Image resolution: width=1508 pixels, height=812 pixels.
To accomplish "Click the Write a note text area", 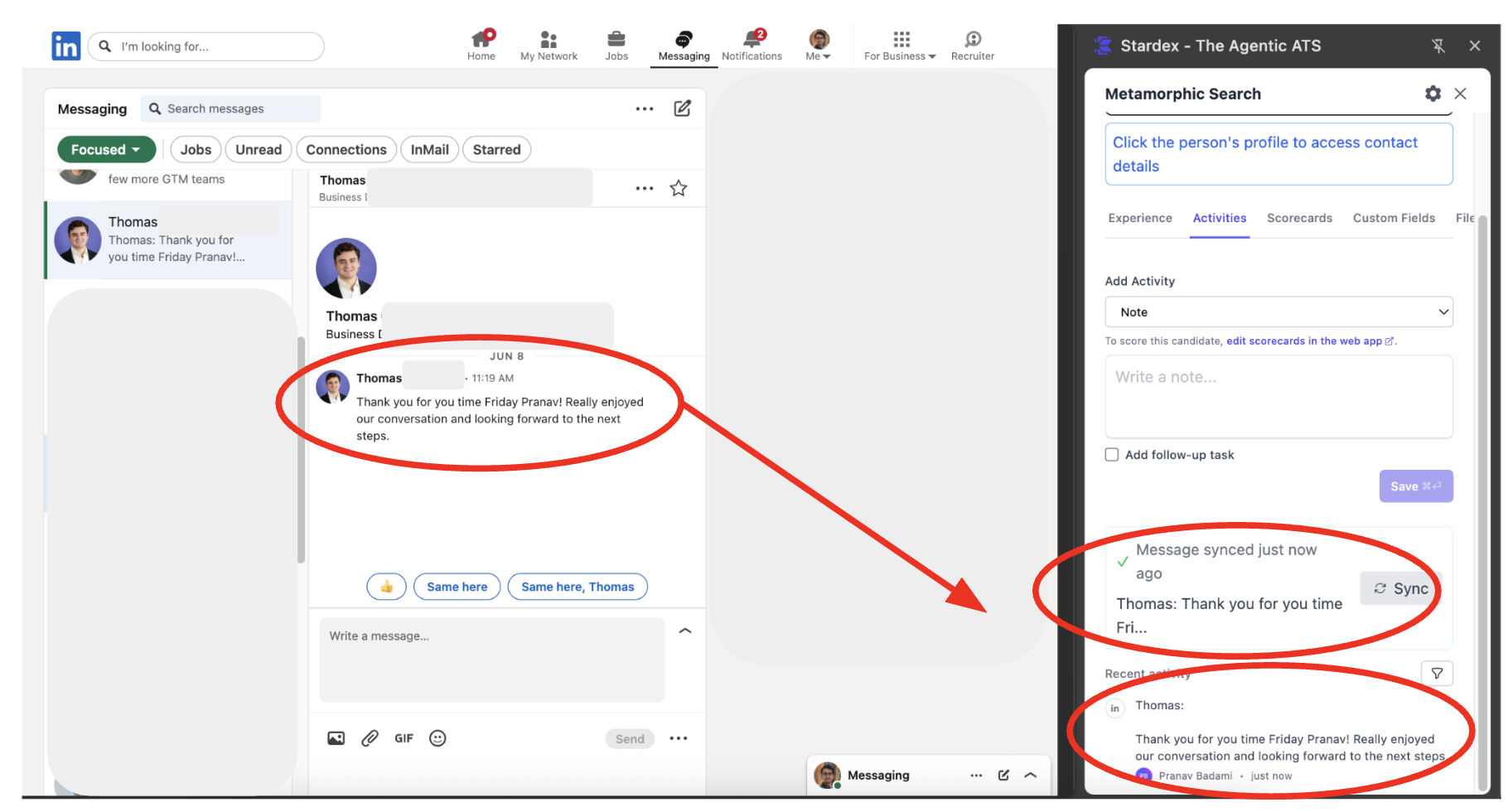I will click(x=1278, y=396).
